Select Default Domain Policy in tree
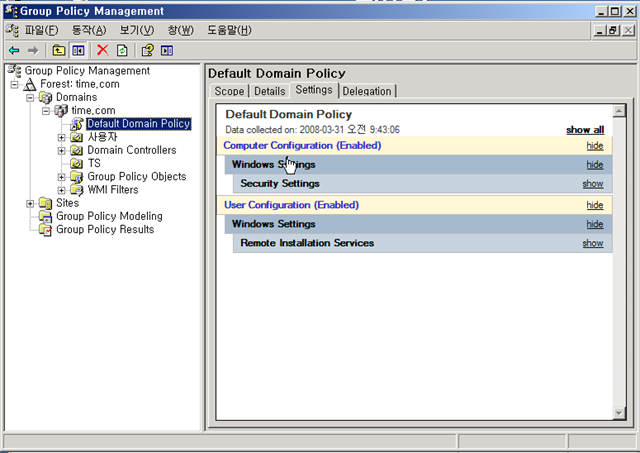The height and width of the screenshot is (453, 640). (138, 124)
